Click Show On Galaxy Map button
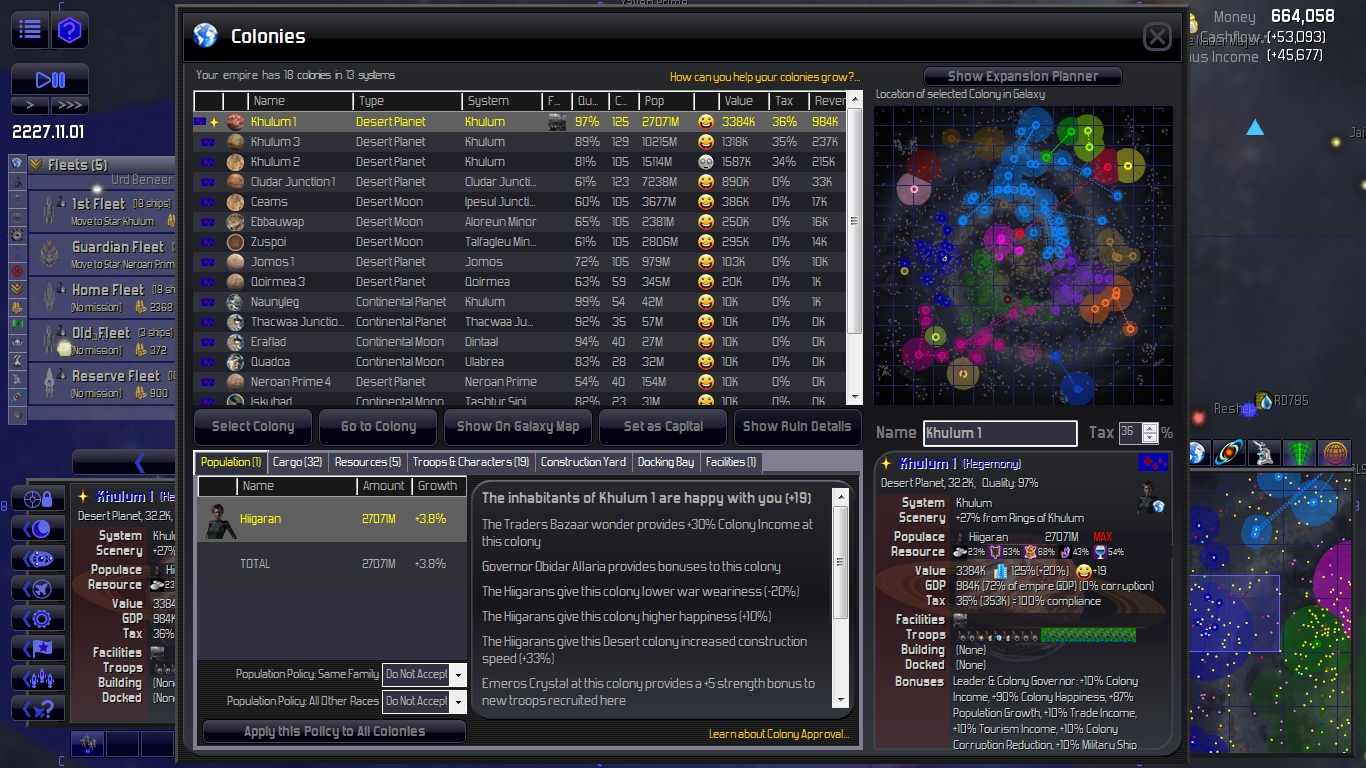This screenshot has height=768, width=1366. pyautogui.click(x=518, y=427)
